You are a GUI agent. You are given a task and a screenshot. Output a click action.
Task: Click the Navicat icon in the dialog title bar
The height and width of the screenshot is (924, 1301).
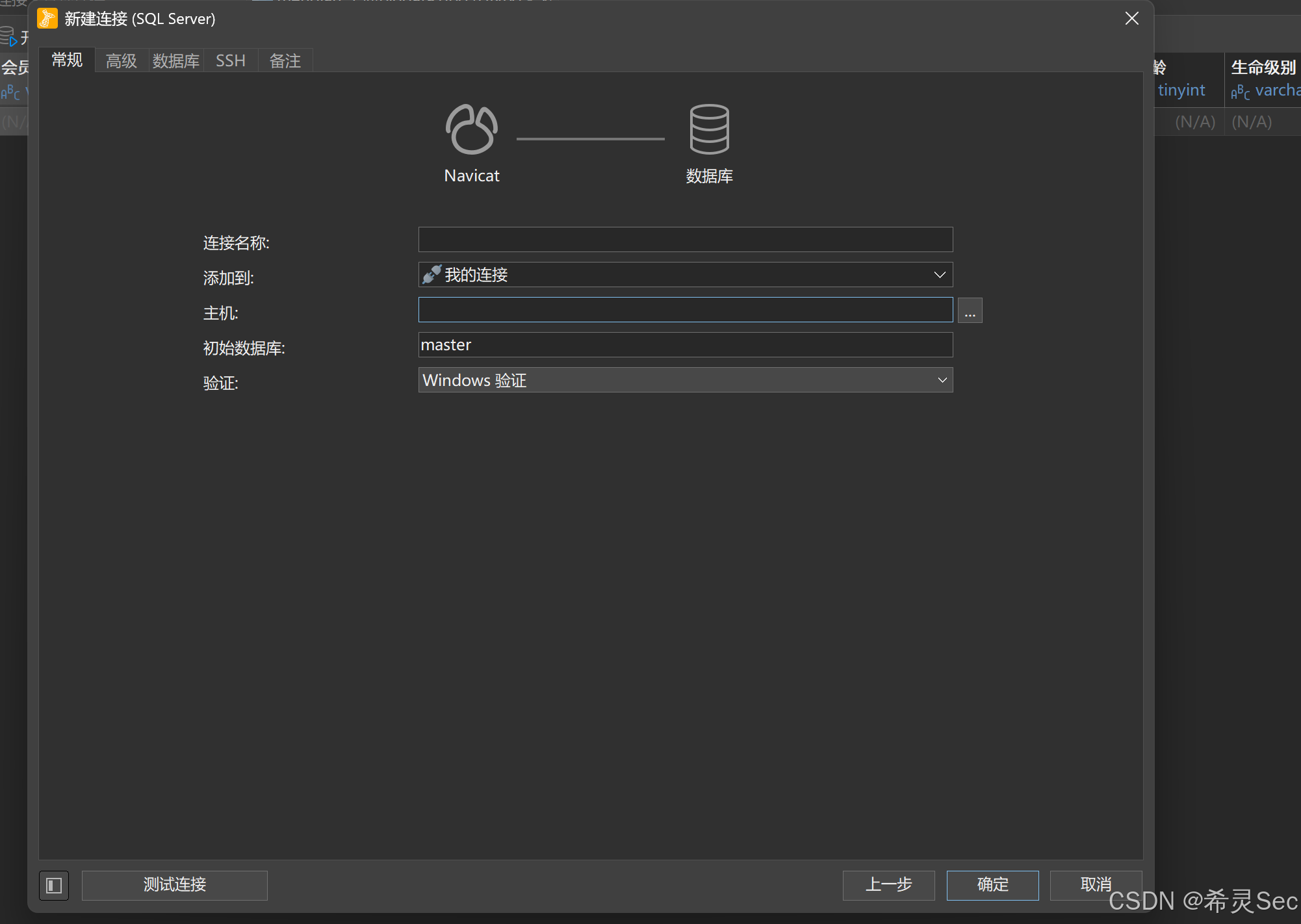47,19
